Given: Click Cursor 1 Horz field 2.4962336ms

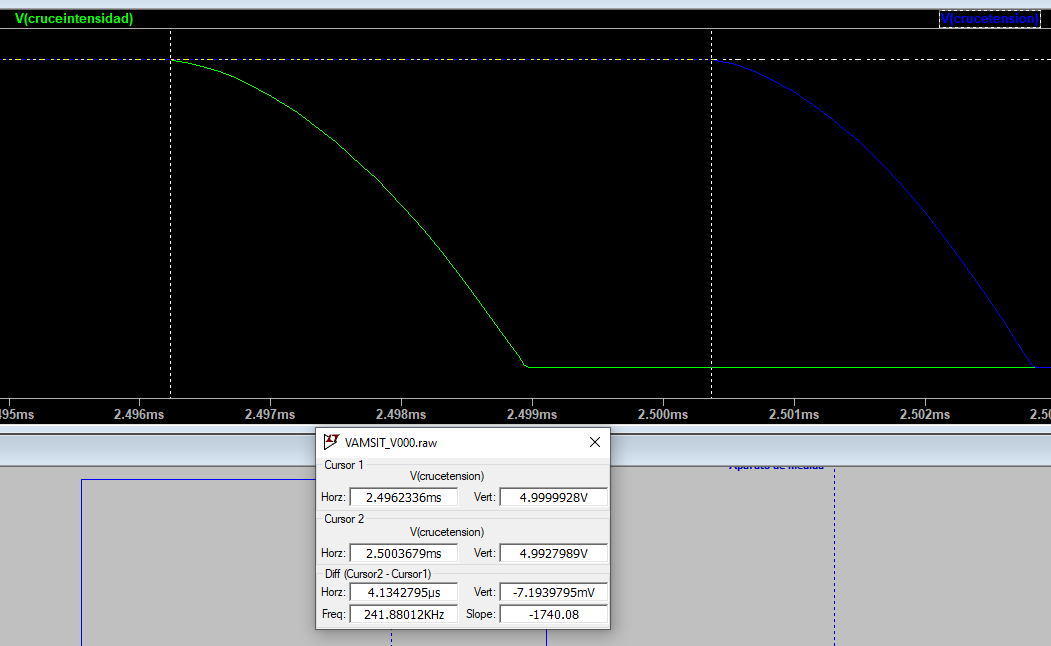Looking at the screenshot, I should coord(404,497).
